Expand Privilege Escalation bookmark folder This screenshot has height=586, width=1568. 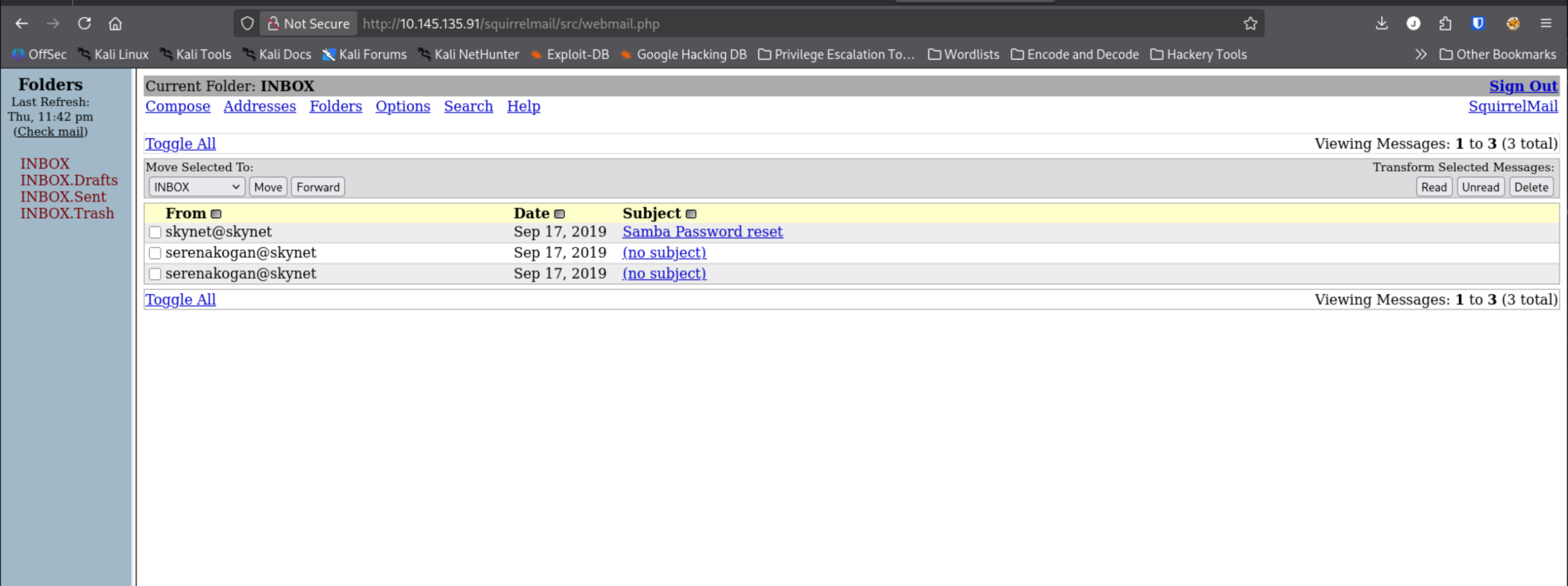click(837, 55)
